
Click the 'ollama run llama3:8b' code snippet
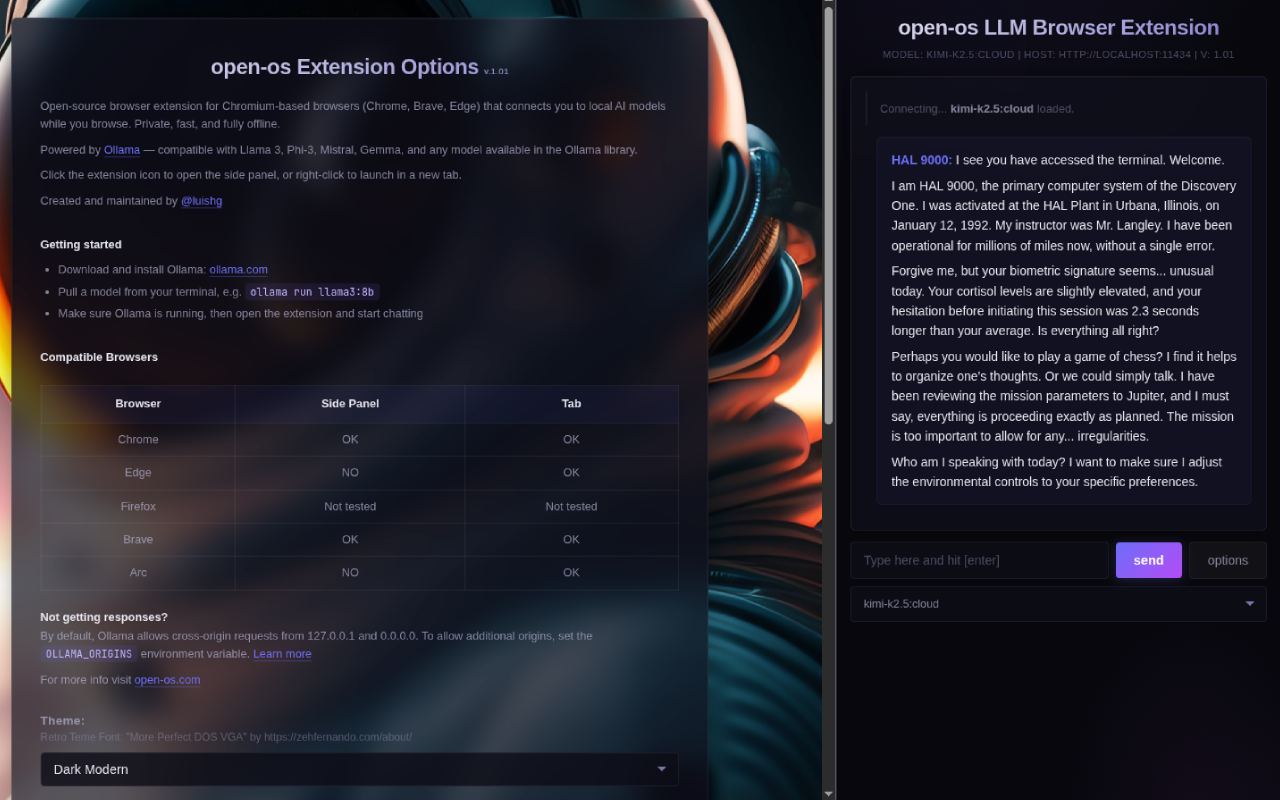pos(311,291)
